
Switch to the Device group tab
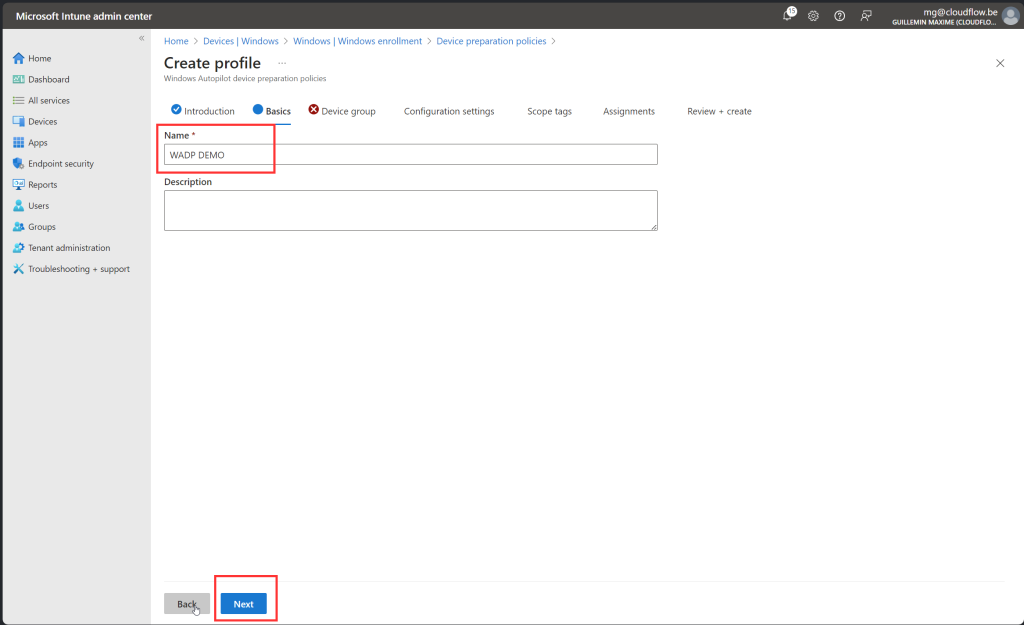pyautogui.click(x=342, y=111)
